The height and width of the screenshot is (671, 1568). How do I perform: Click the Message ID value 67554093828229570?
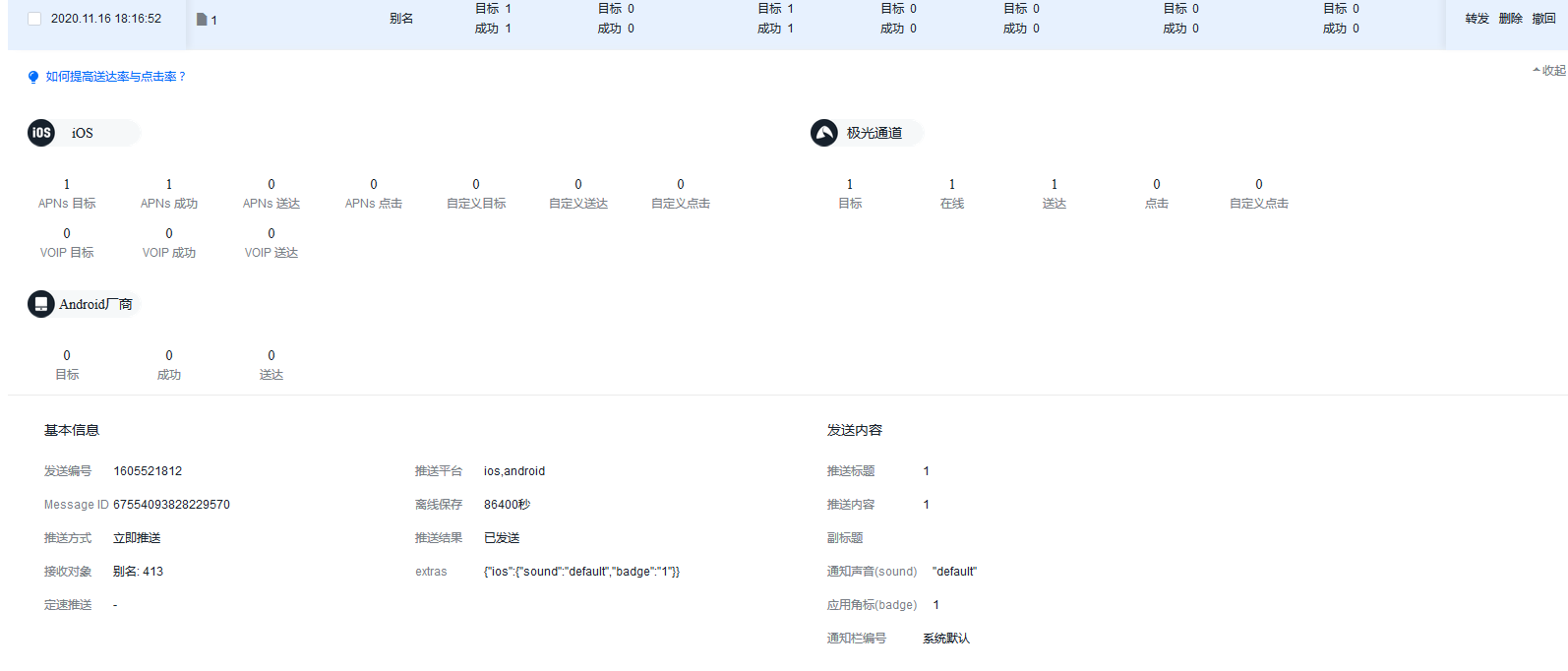[171, 505]
